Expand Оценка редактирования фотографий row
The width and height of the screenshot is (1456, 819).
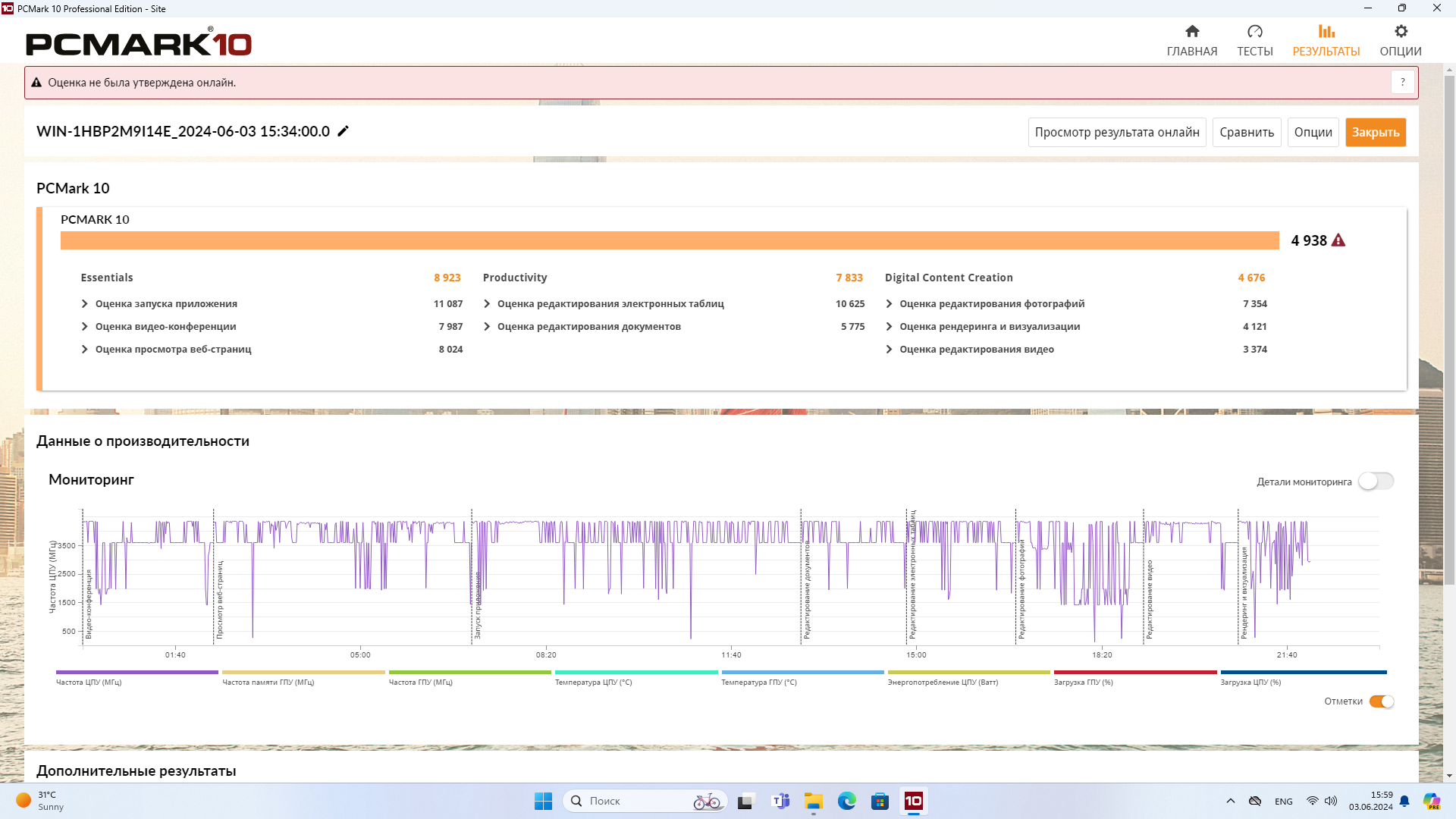click(889, 304)
